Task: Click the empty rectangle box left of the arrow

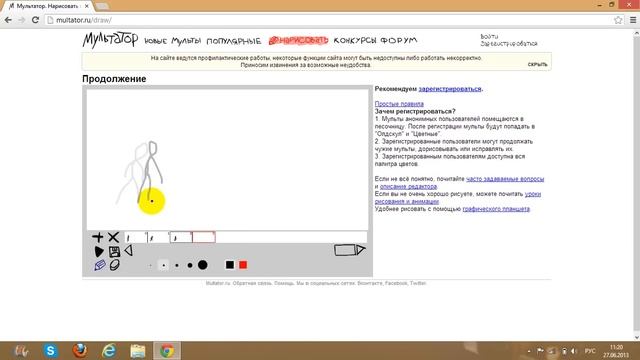Action: pyautogui.click(x=345, y=250)
